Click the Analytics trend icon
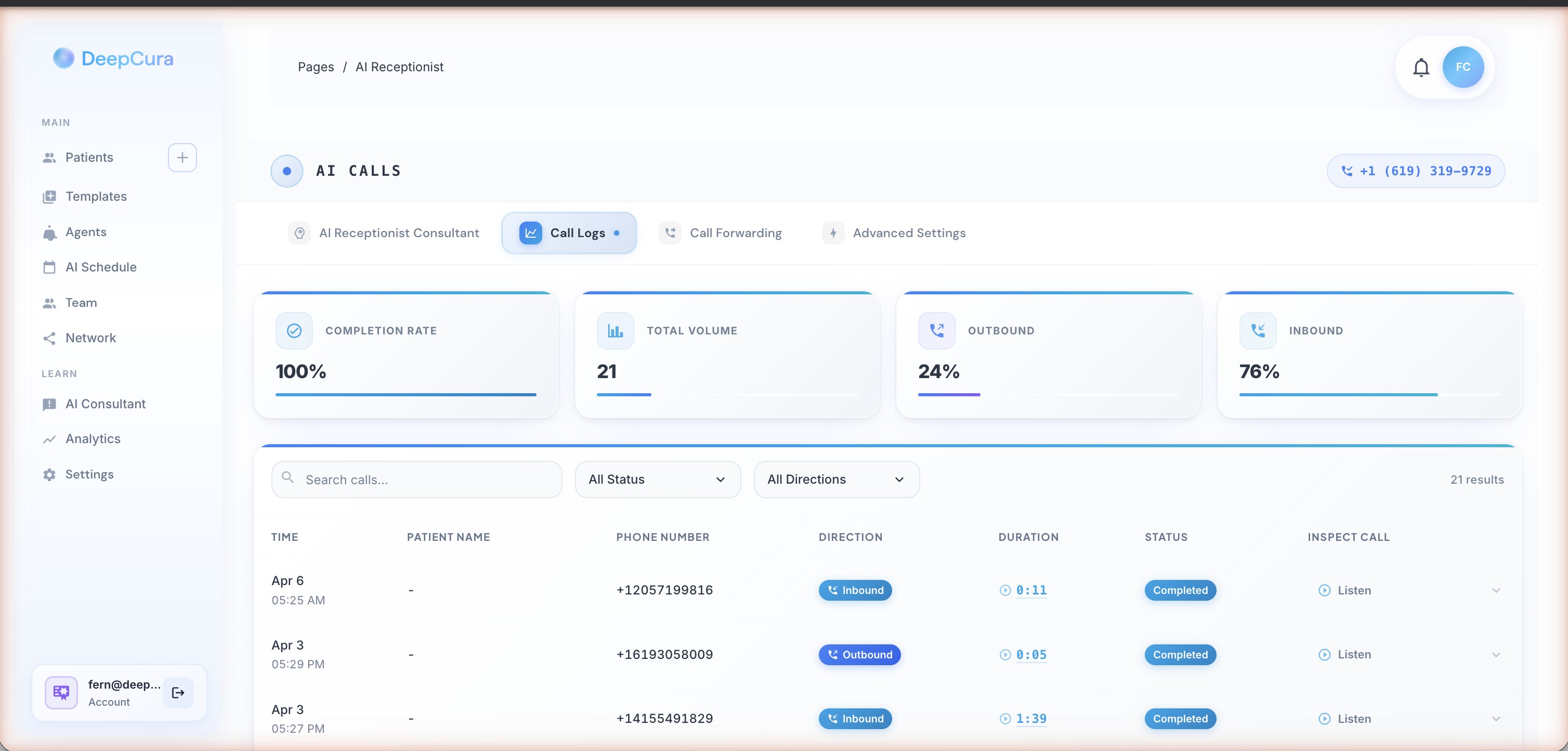The height and width of the screenshot is (751, 1568). (49, 439)
